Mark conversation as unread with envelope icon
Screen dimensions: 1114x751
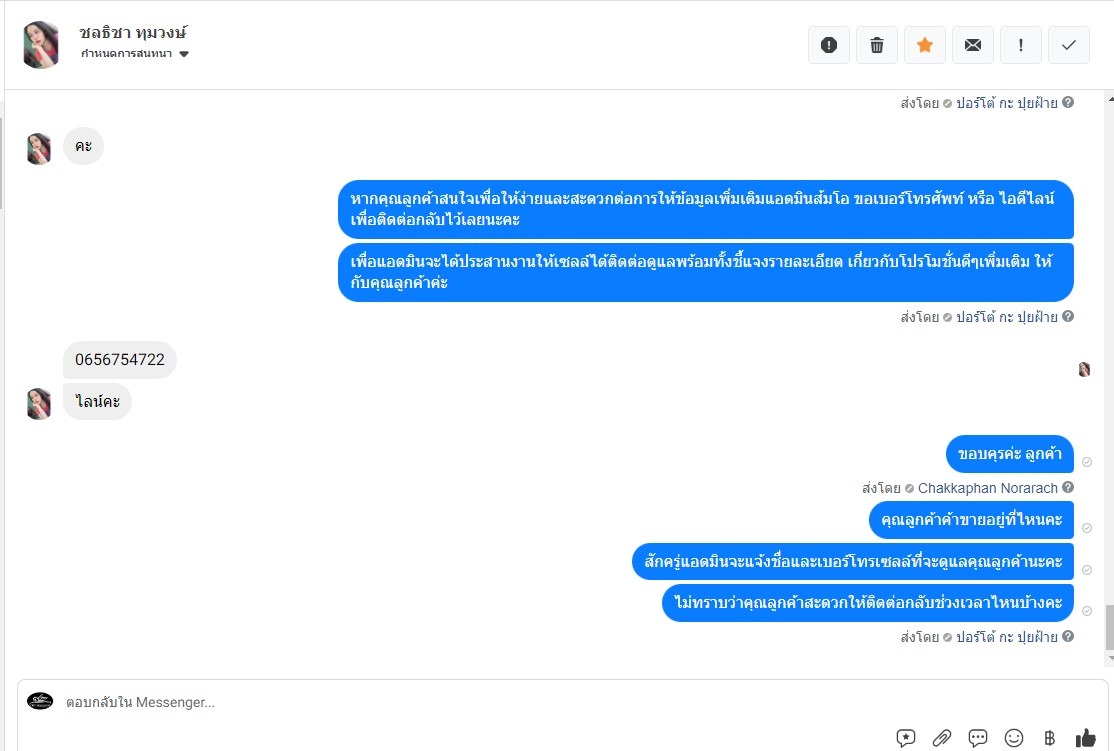click(x=973, y=45)
